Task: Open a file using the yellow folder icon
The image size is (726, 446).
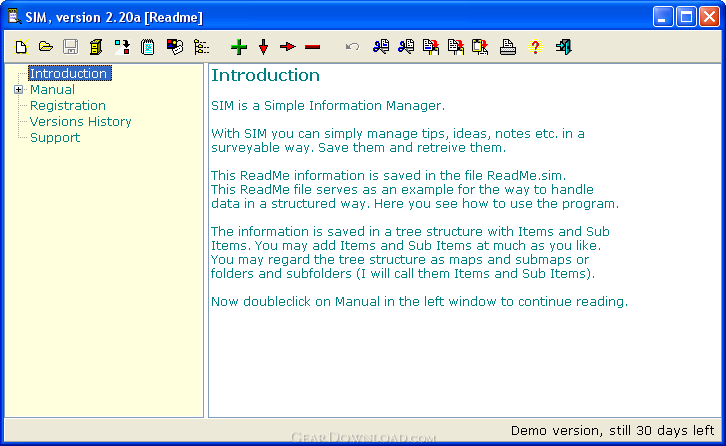Action: point(45,47)
